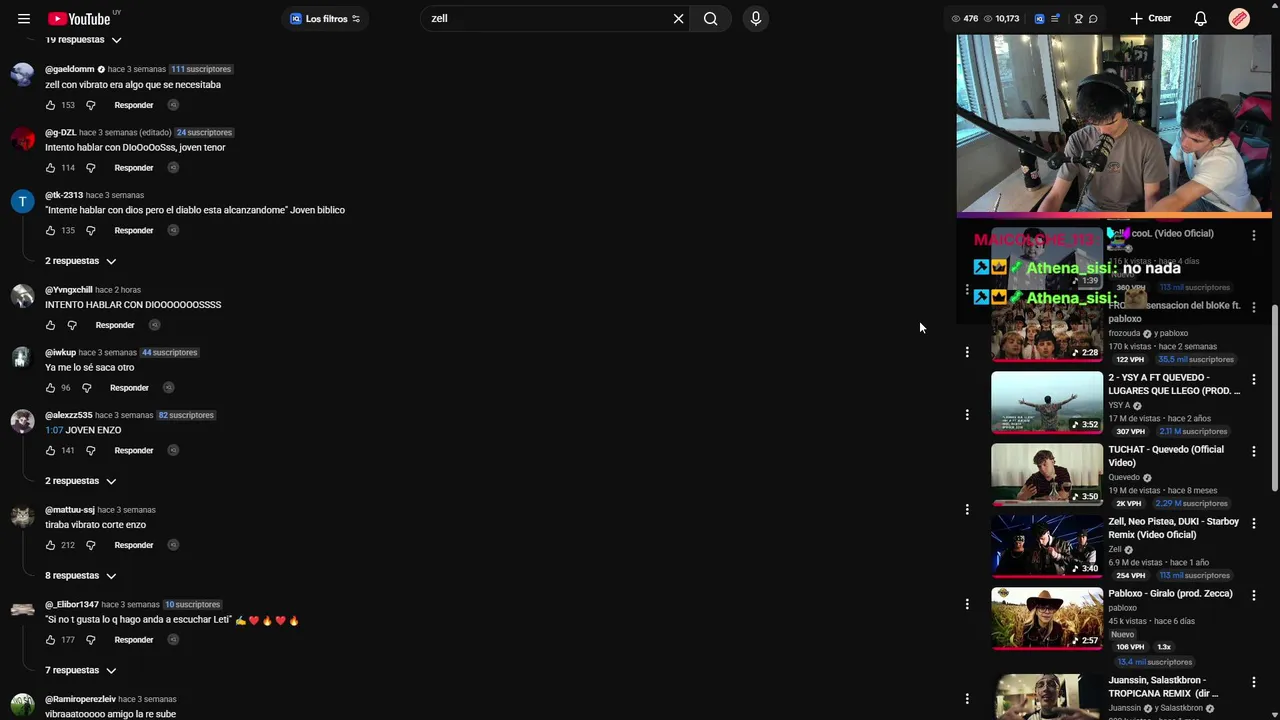Click the vidIQ badge beside @tk-2313 Responder

(x=173, y=231)
